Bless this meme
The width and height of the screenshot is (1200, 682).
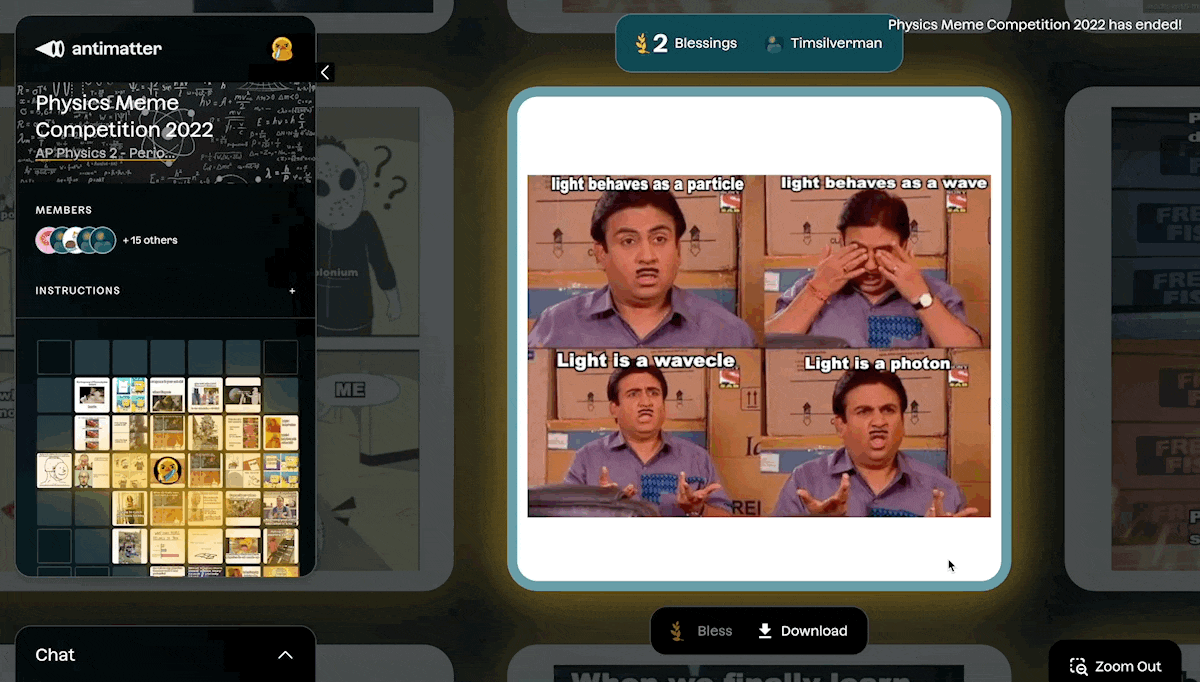pos(703,631)
